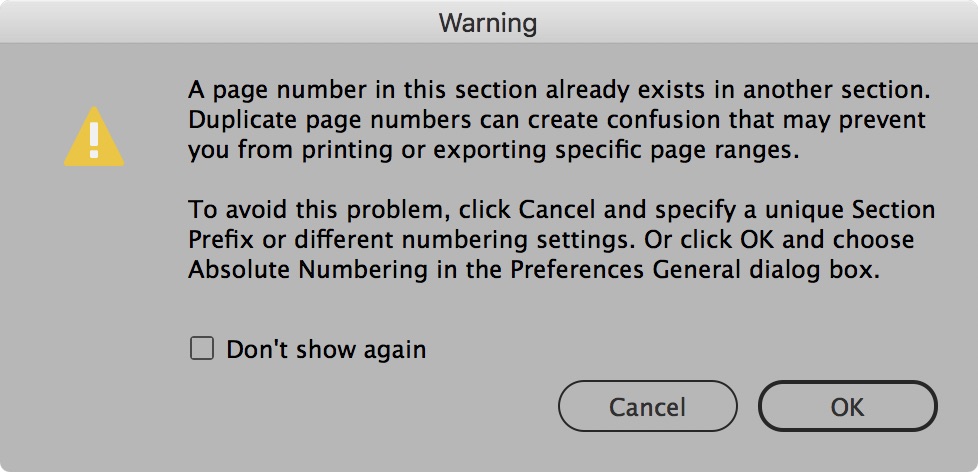
Task: Click the line starting "Duplicate page numbers"
Action: tap(557, 121)
